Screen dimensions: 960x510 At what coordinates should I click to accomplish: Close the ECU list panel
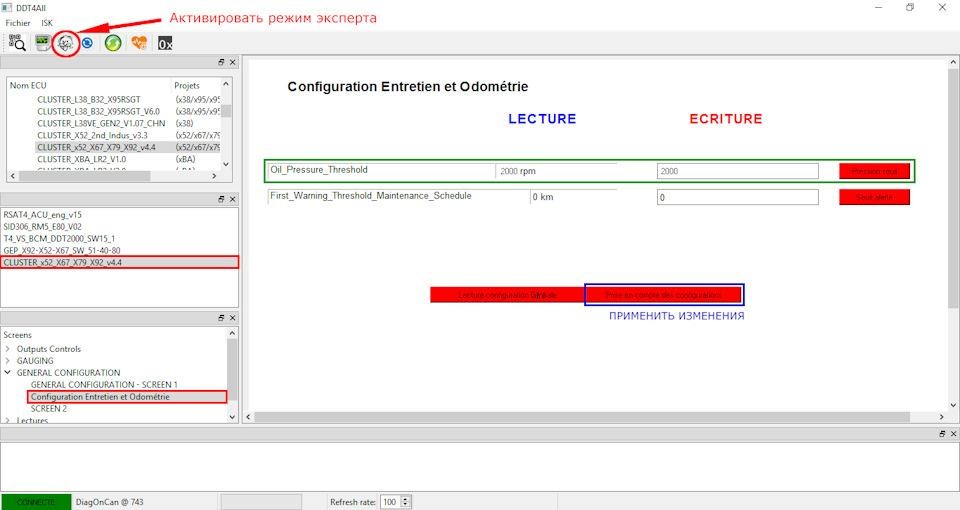coord(233,62)
